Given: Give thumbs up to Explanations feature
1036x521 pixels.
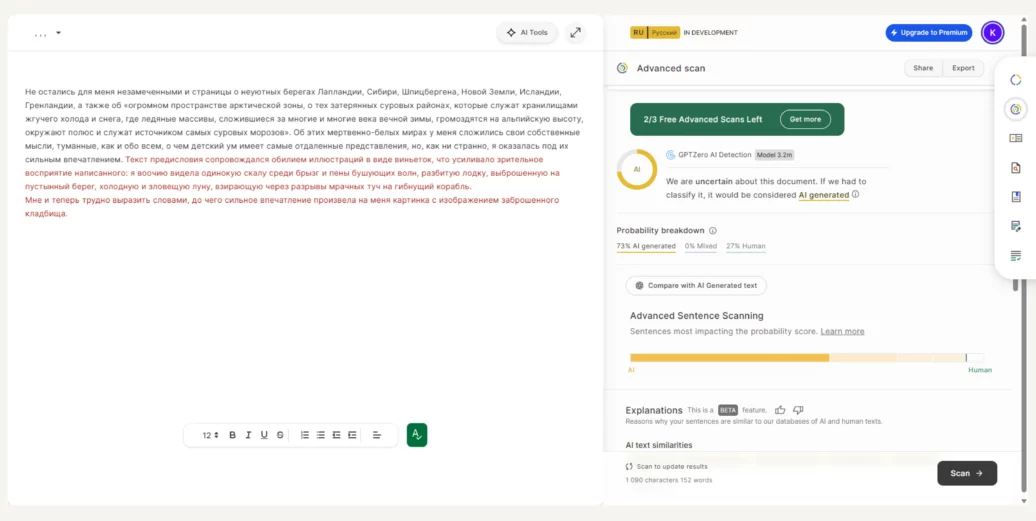Looking at the screenshot, I should [x=781, y=410].
